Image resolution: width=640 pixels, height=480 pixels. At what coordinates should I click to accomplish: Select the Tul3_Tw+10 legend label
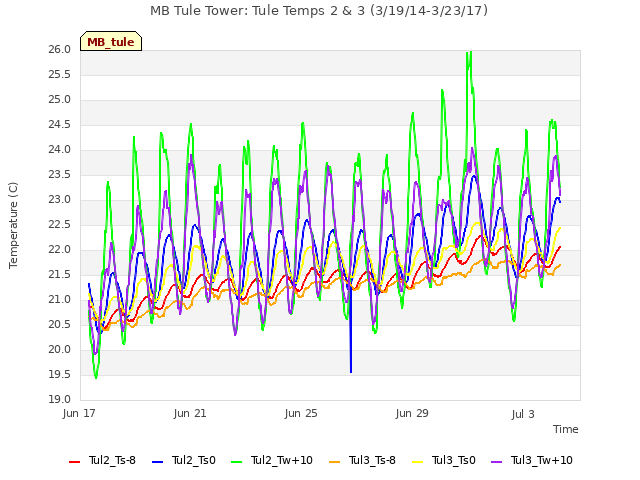[542, 460]
